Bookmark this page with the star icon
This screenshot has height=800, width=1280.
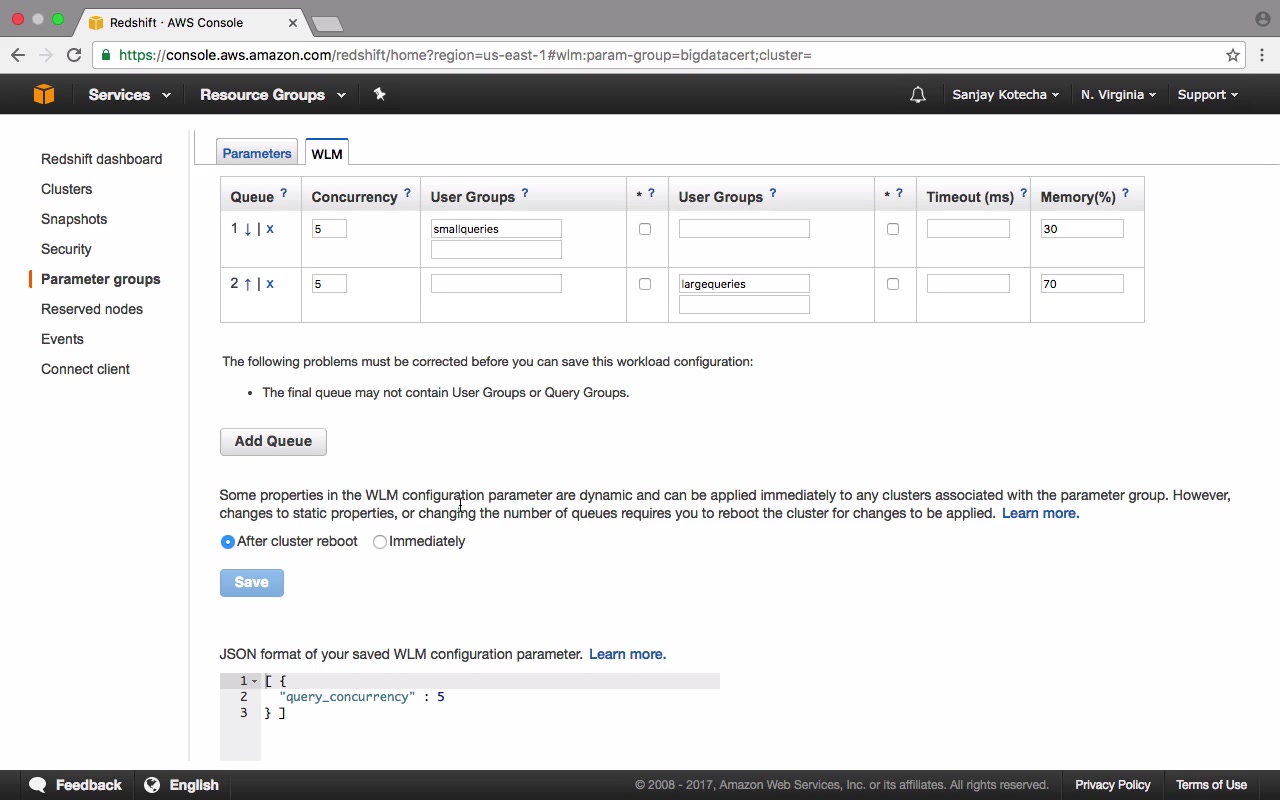[1233, 55]
